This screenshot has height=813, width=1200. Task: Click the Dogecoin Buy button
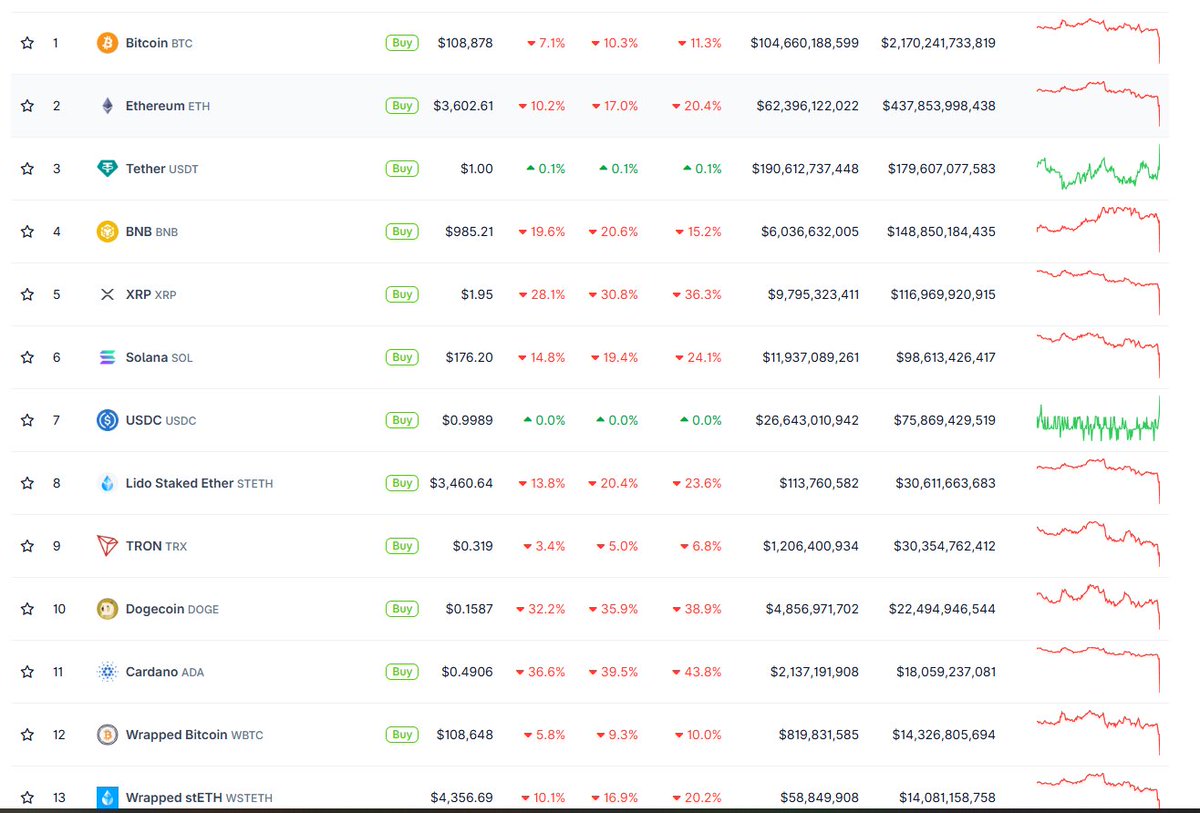tap(402, 609)
